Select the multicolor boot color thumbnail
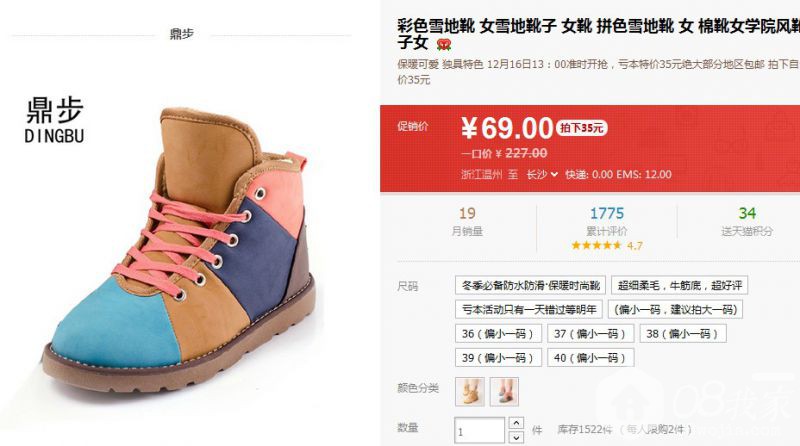 (504, 391)
